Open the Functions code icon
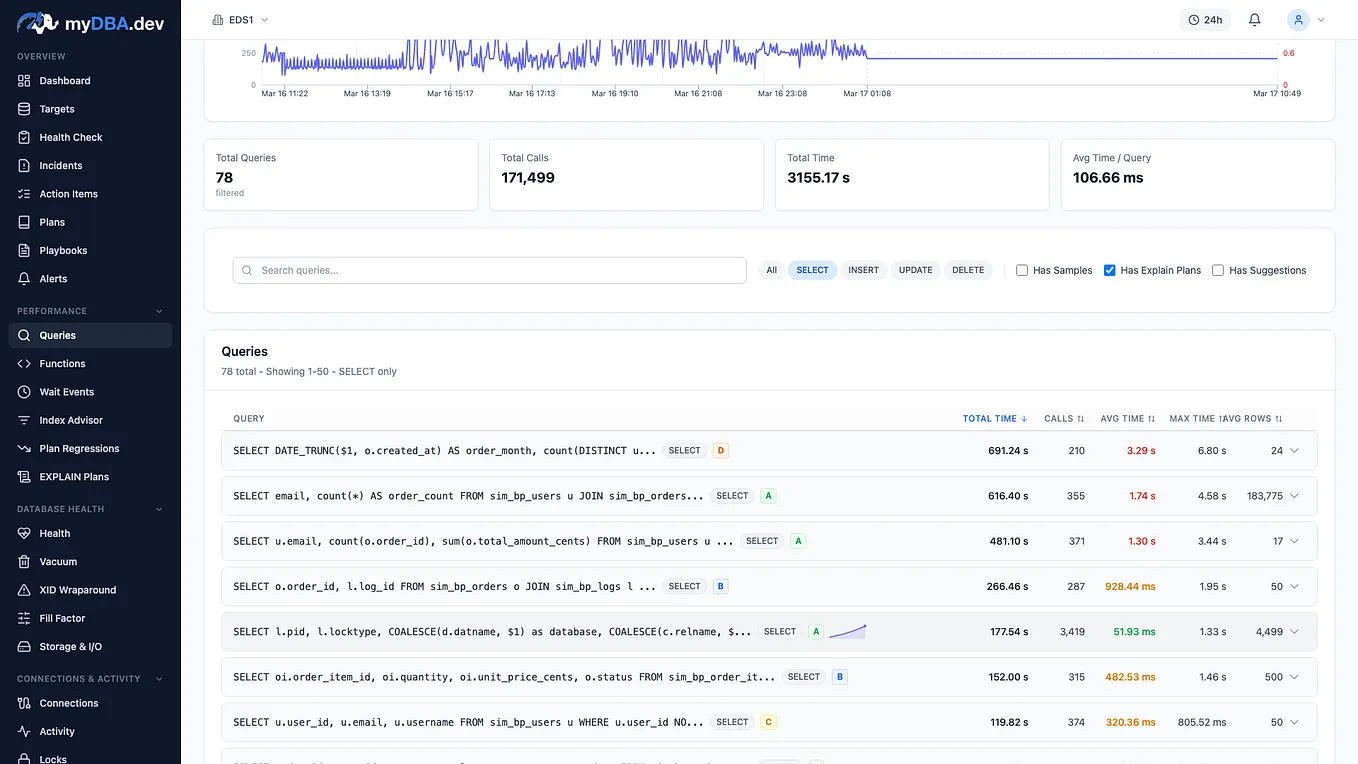The image size is (1358, 764). [x=24, y=364]
